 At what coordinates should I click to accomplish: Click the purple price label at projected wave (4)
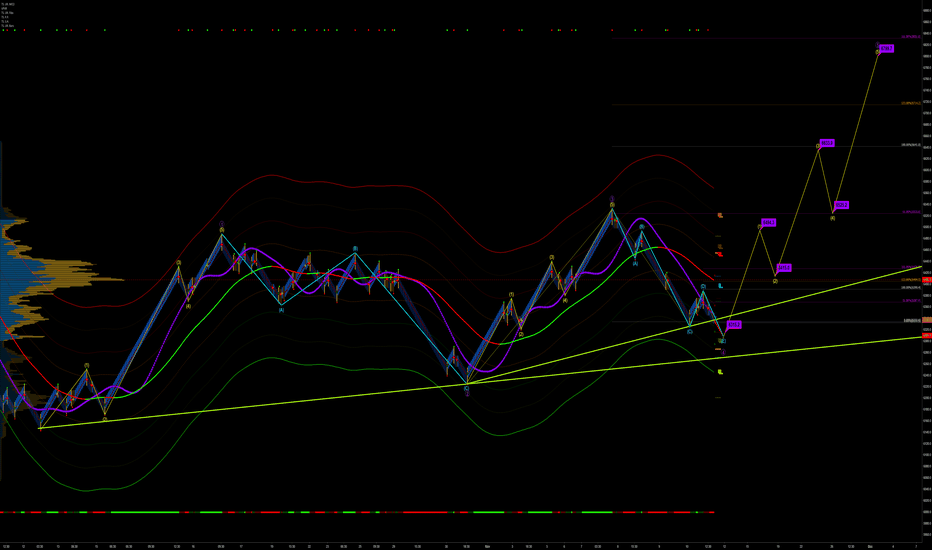(x=841, y=205)
